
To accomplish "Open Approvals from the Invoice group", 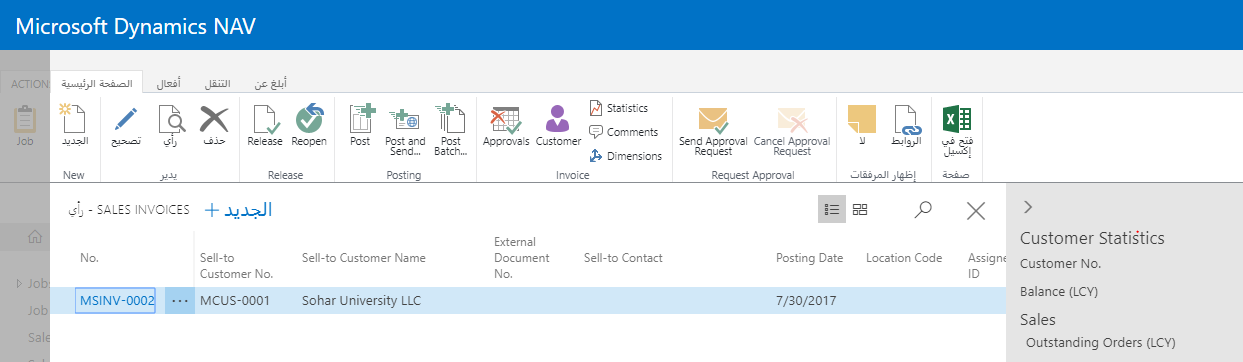I will 506,126.
